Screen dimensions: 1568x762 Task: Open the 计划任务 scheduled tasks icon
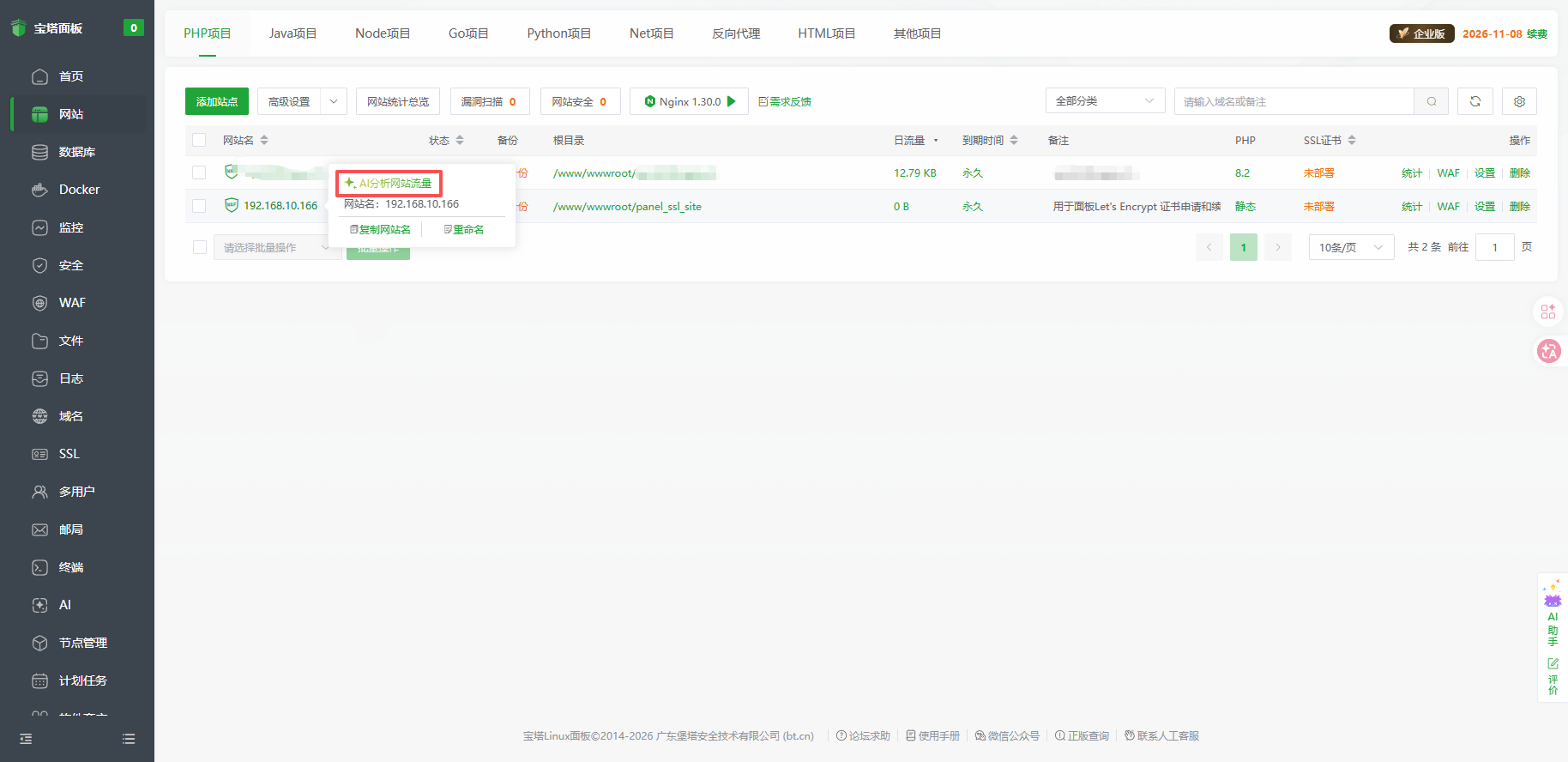(39, 680)
